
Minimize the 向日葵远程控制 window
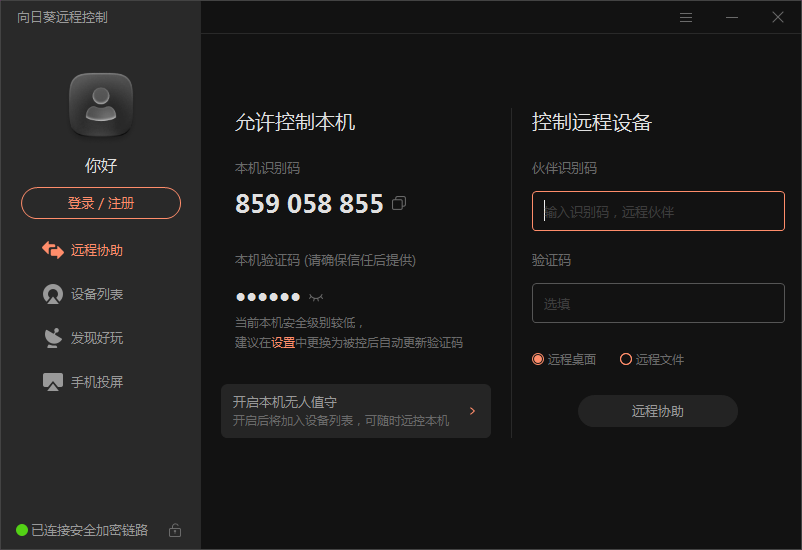point(732,17)
